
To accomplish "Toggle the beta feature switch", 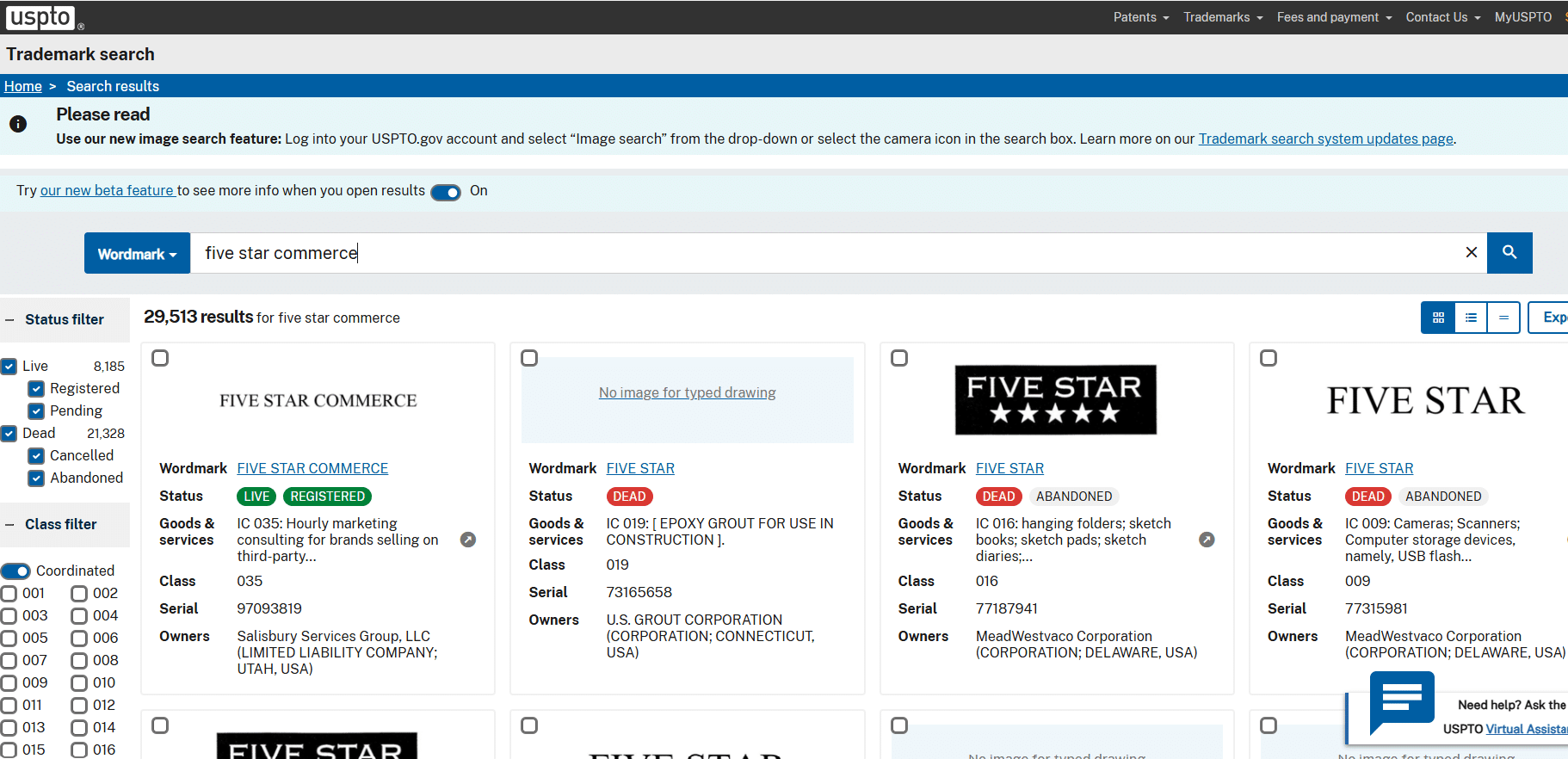I will 446,192.
